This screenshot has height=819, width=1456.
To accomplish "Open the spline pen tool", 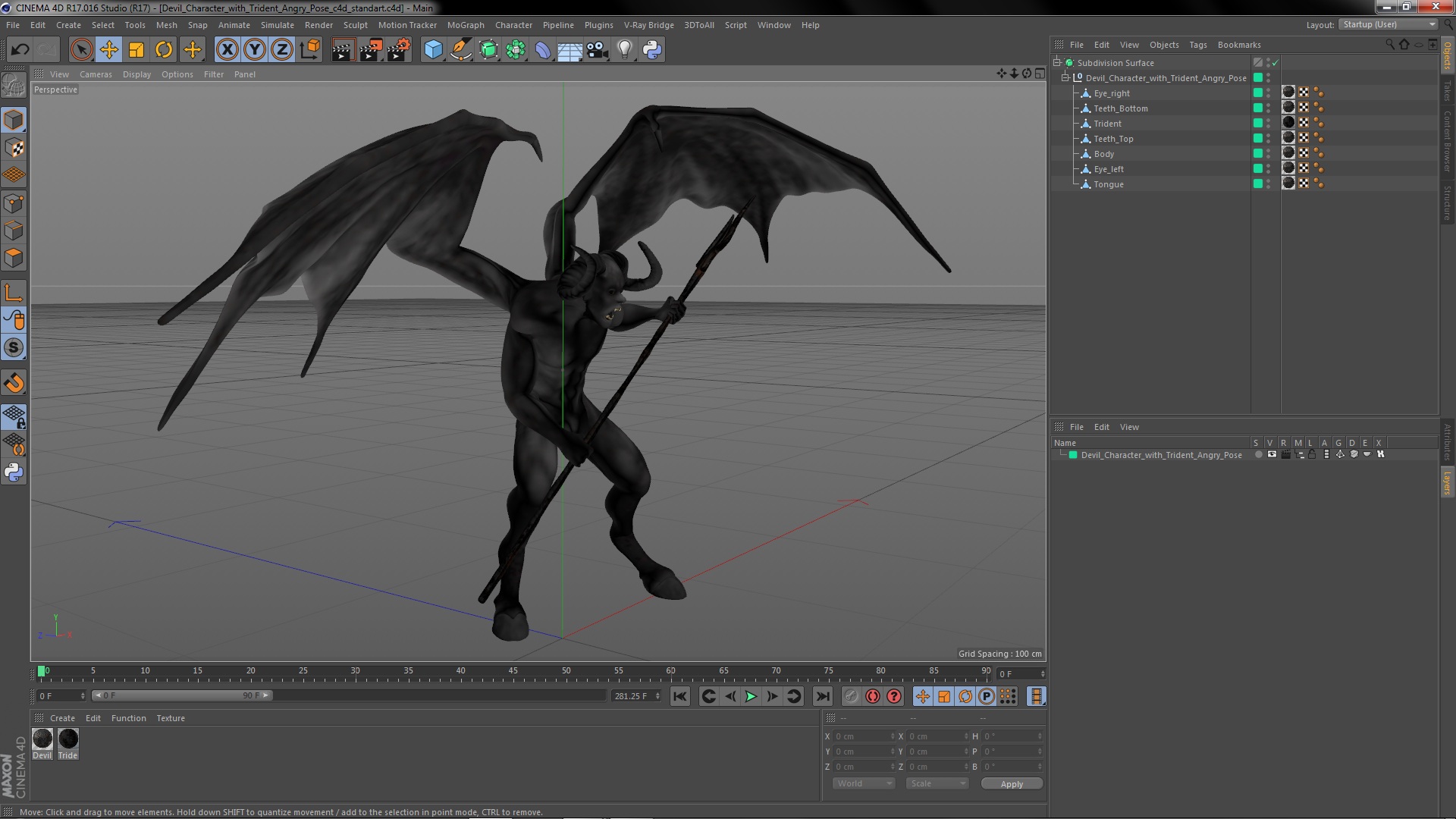I will [x=460, y=50].
